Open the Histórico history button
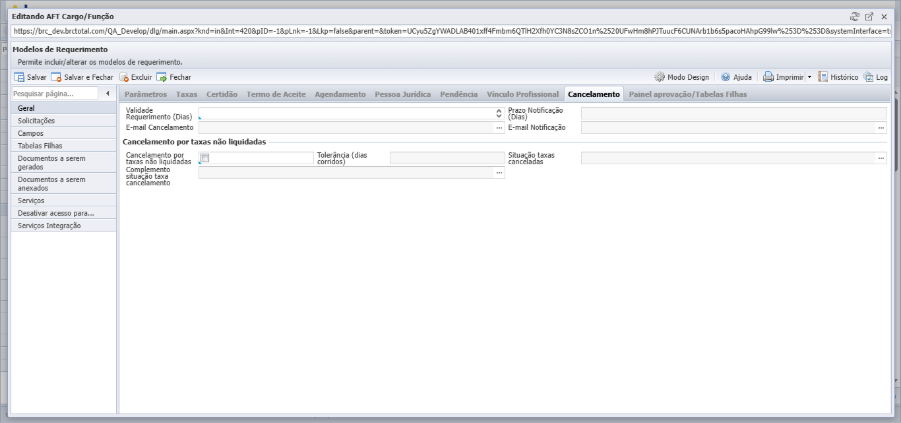The height and width of the screenshot is (423, 901). [838, 77]
